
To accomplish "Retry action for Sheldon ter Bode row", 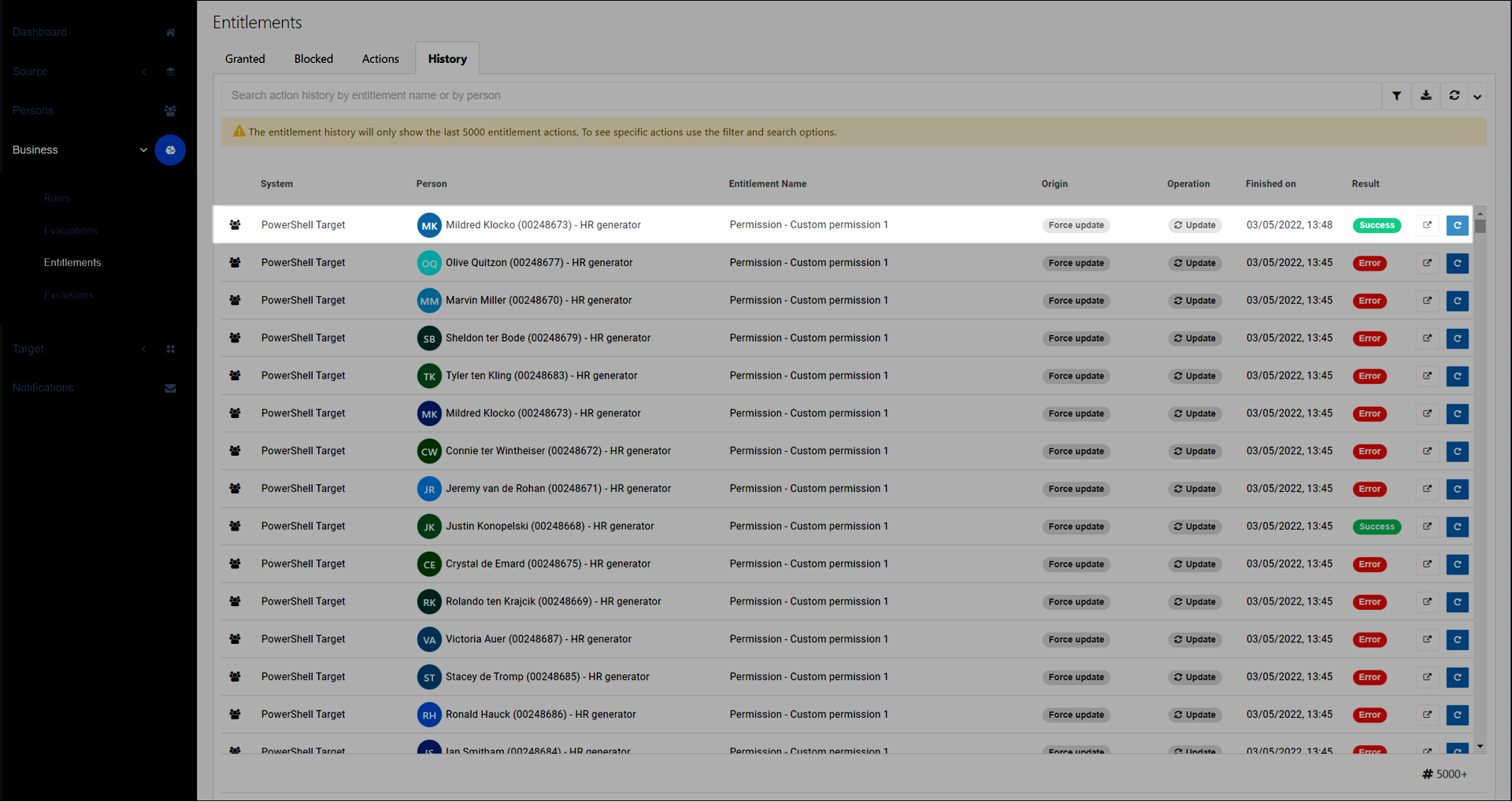I will [1458, 338].
